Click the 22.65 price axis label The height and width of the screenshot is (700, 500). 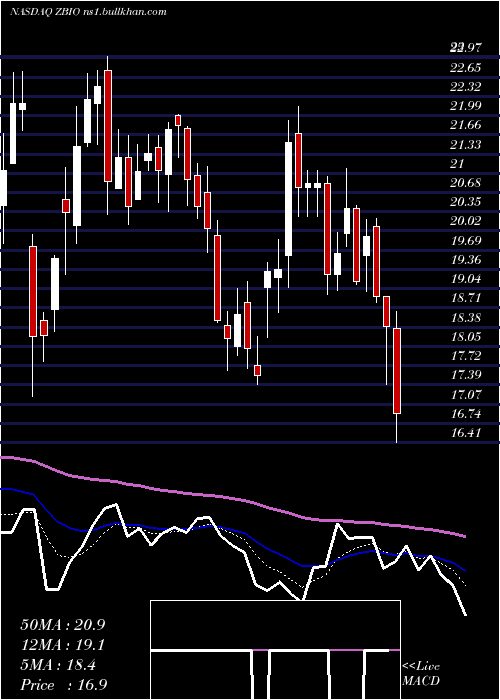tap(466, 68)
